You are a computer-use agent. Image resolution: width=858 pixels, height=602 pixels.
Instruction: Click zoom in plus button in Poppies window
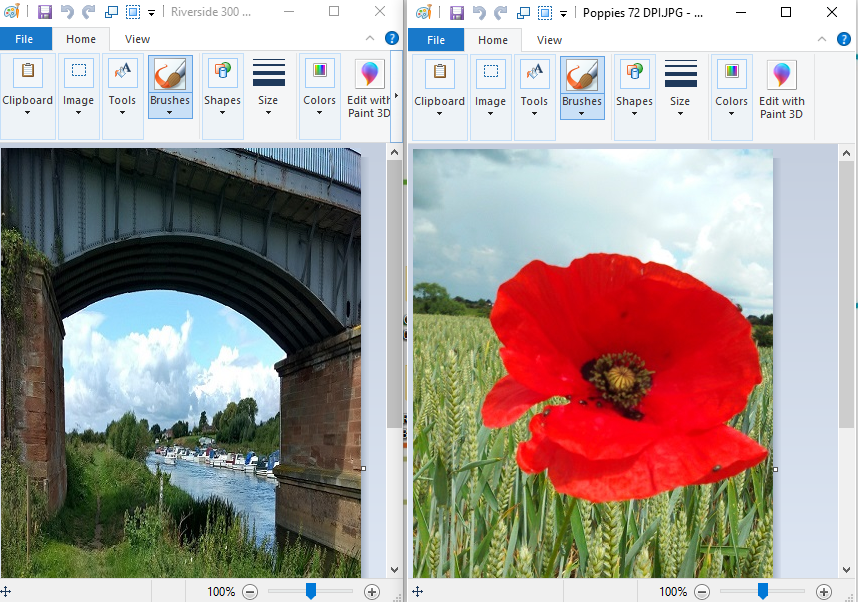click(822, 592)
